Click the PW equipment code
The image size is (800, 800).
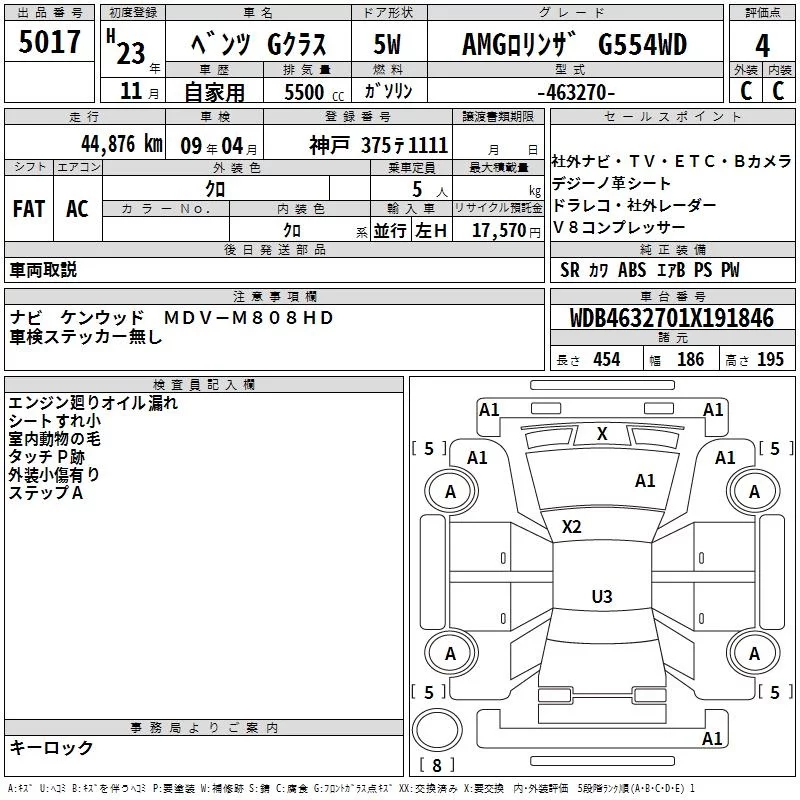pos(730,270)
